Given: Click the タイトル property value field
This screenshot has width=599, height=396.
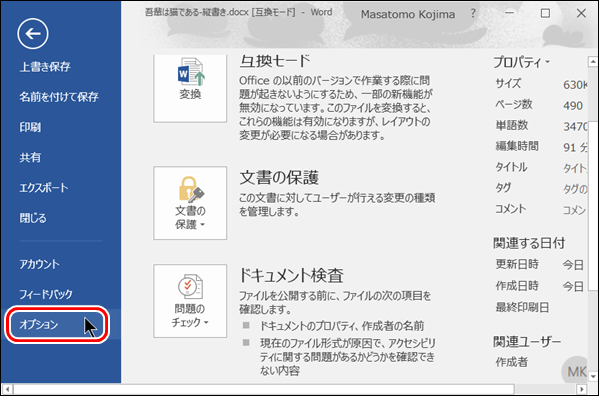Looking at the screenshot, I should pos(575,168).
